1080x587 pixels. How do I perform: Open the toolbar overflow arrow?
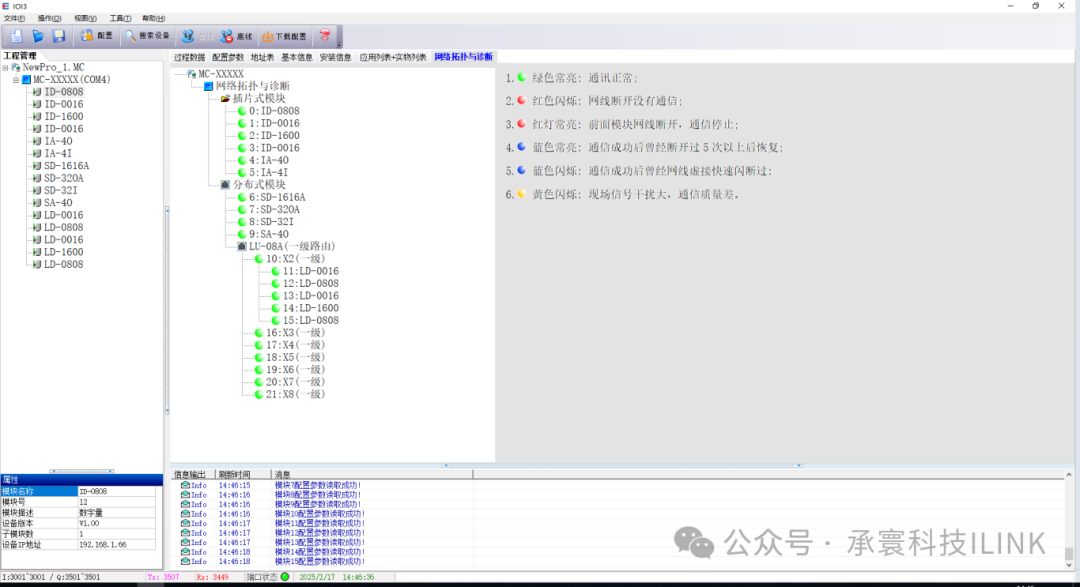point(339,45)
